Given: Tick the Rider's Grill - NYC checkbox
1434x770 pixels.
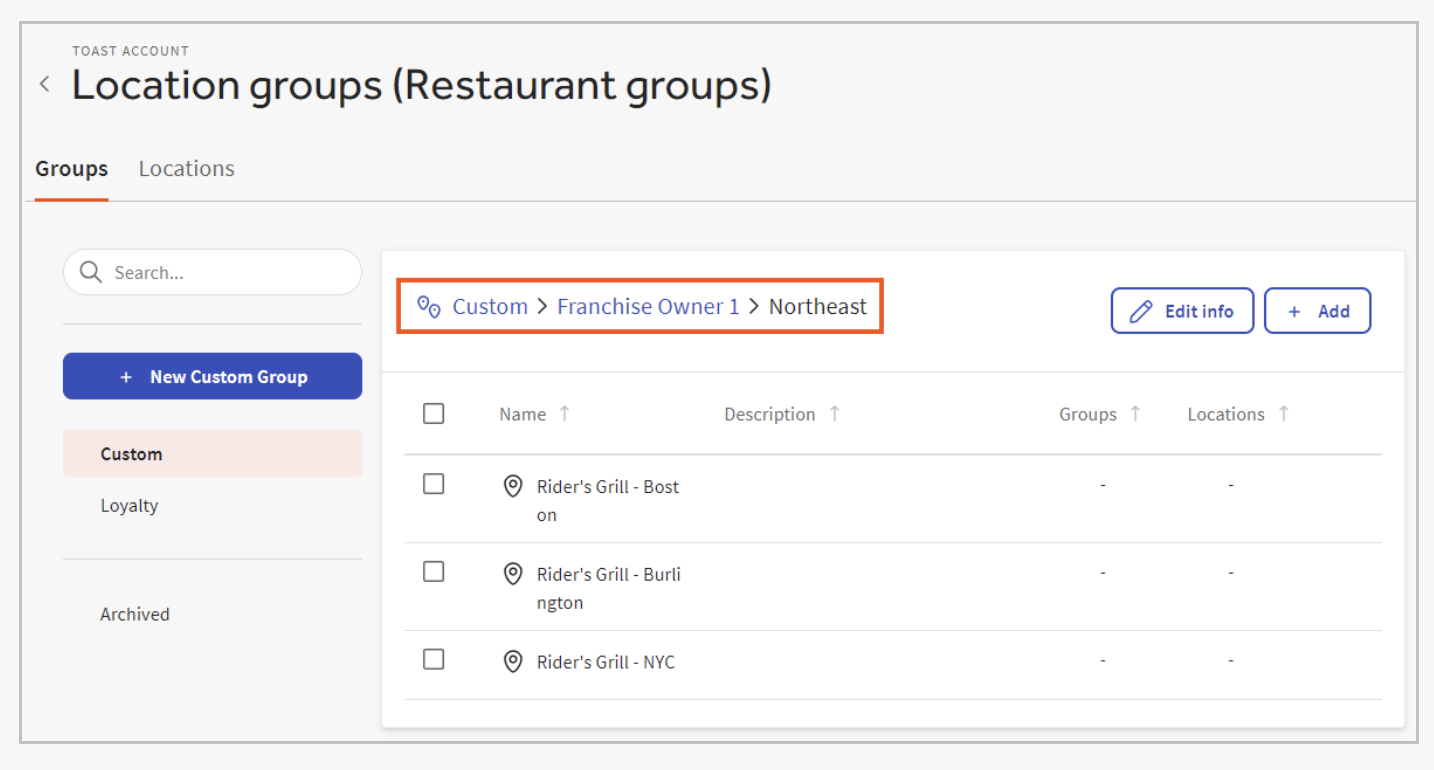Looking at the screenshot, I should point(434,660).
